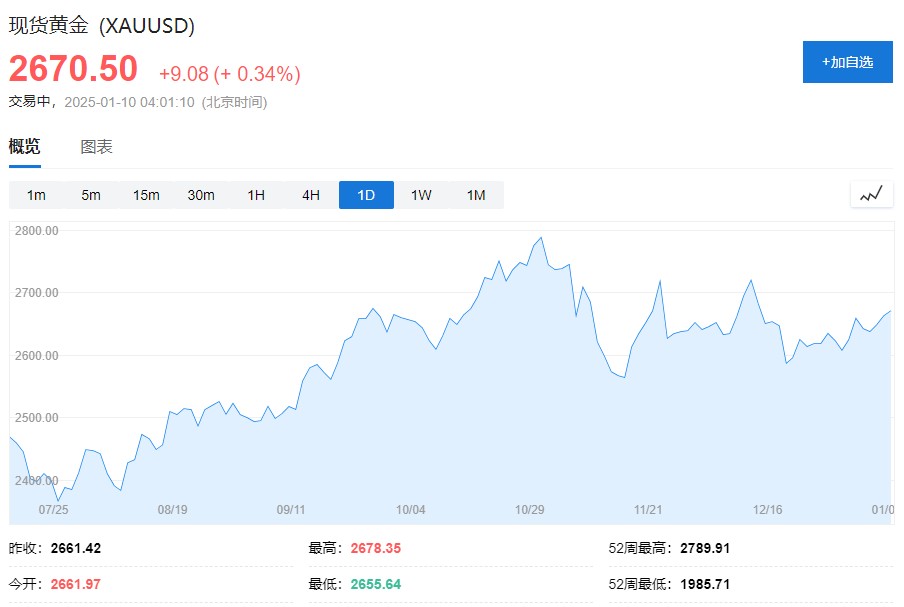Viewport: 904px width, 607px height.
Task: Select the 30m interval button
Action: coord(201,195)
